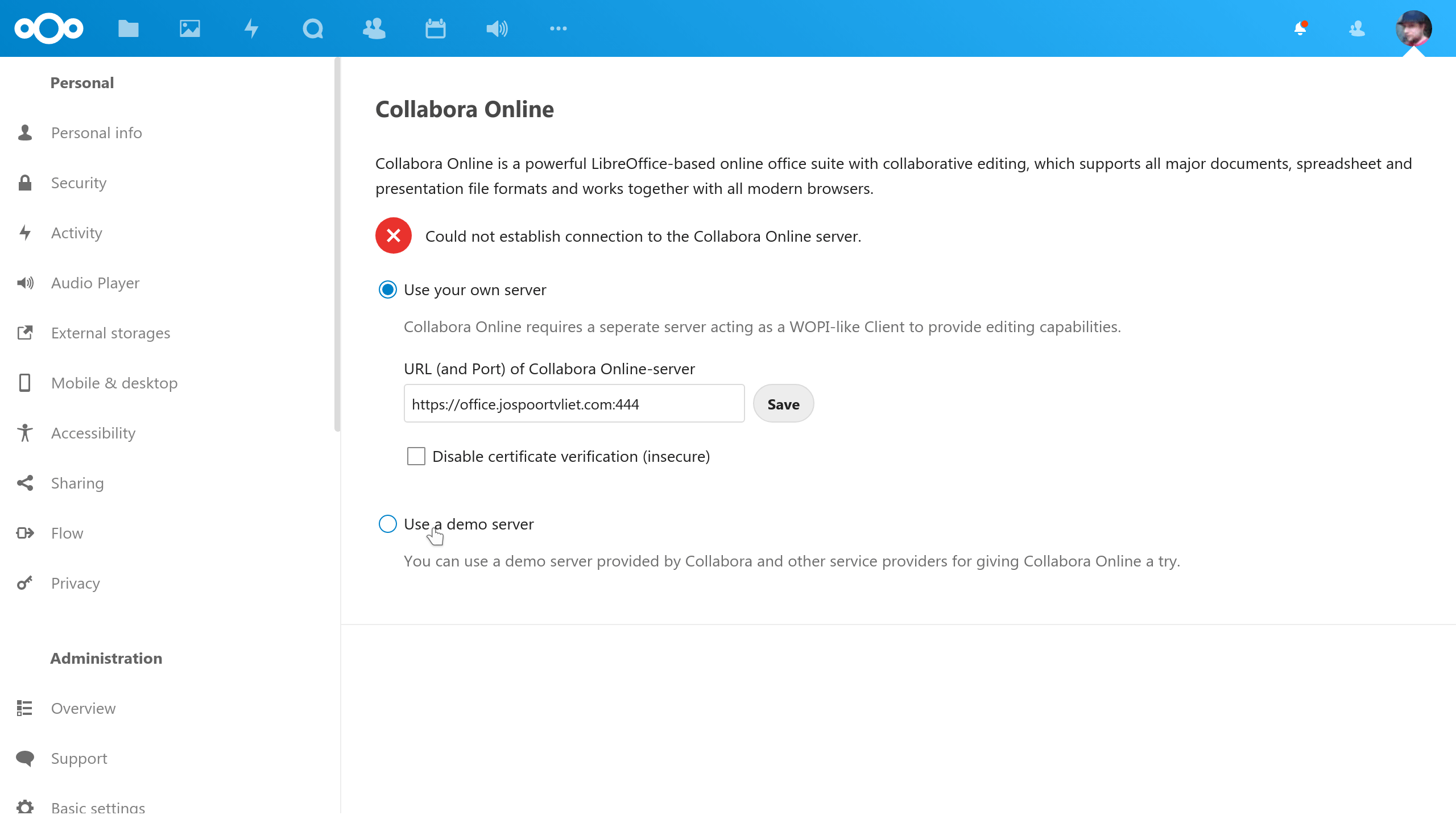Click the Flow icon in sidebar
Screen dimensions: 1456x819
(x=25, y=533)
